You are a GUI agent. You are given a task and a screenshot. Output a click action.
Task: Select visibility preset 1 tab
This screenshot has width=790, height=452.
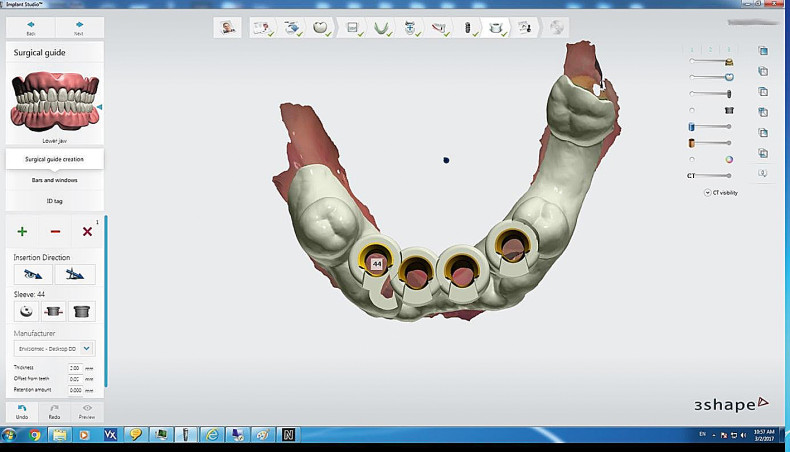click(692, 49)
